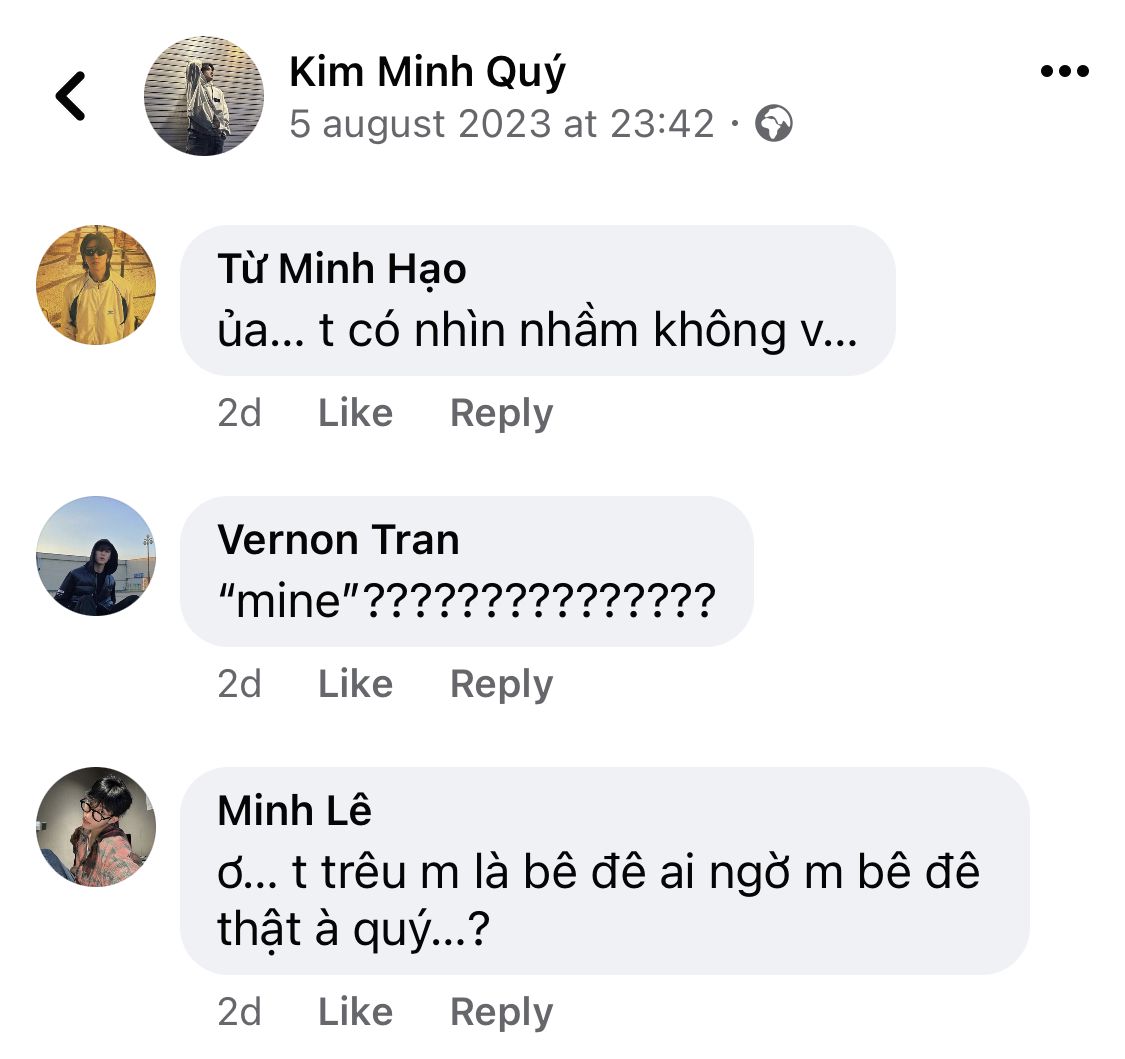
Task: Reply to Minh Lê's comment
Action: pyautogui.click(x=501, y=1012)
